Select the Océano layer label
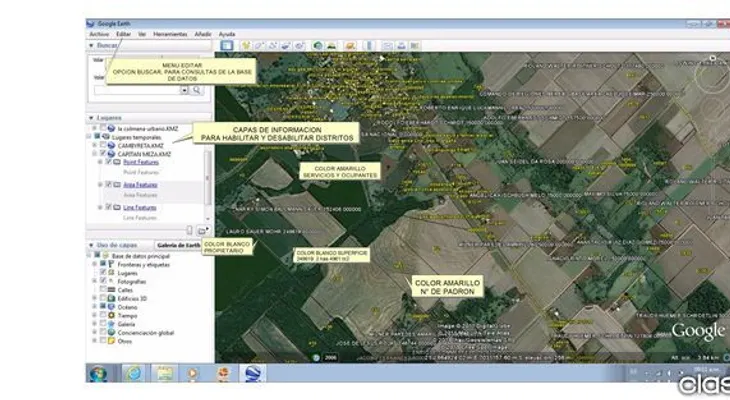Viewport: 730px width, 400px height. pyautogui.click(x=127, y=307)
